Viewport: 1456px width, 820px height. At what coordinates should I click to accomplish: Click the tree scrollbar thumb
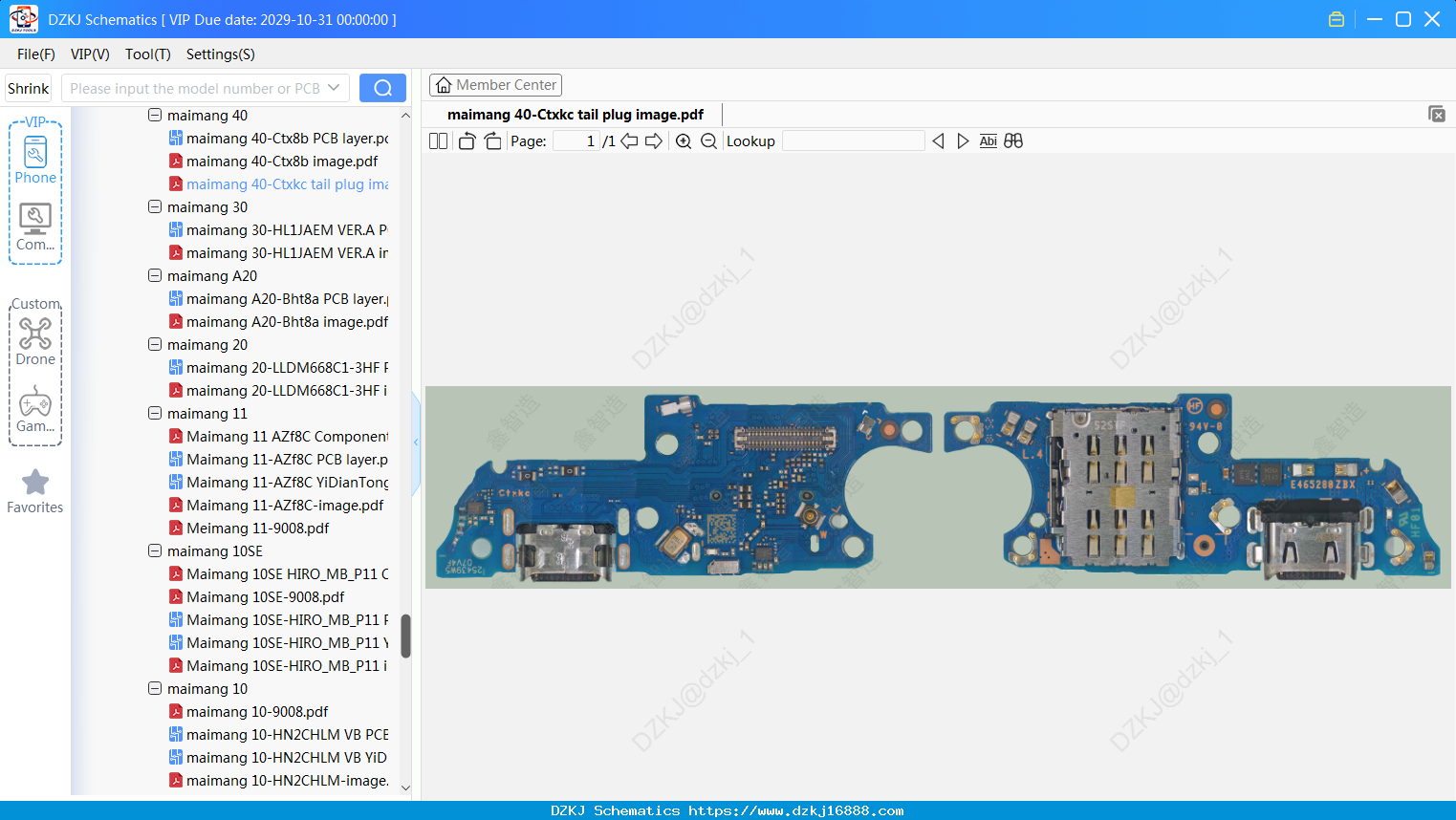(x=405, y=636)
